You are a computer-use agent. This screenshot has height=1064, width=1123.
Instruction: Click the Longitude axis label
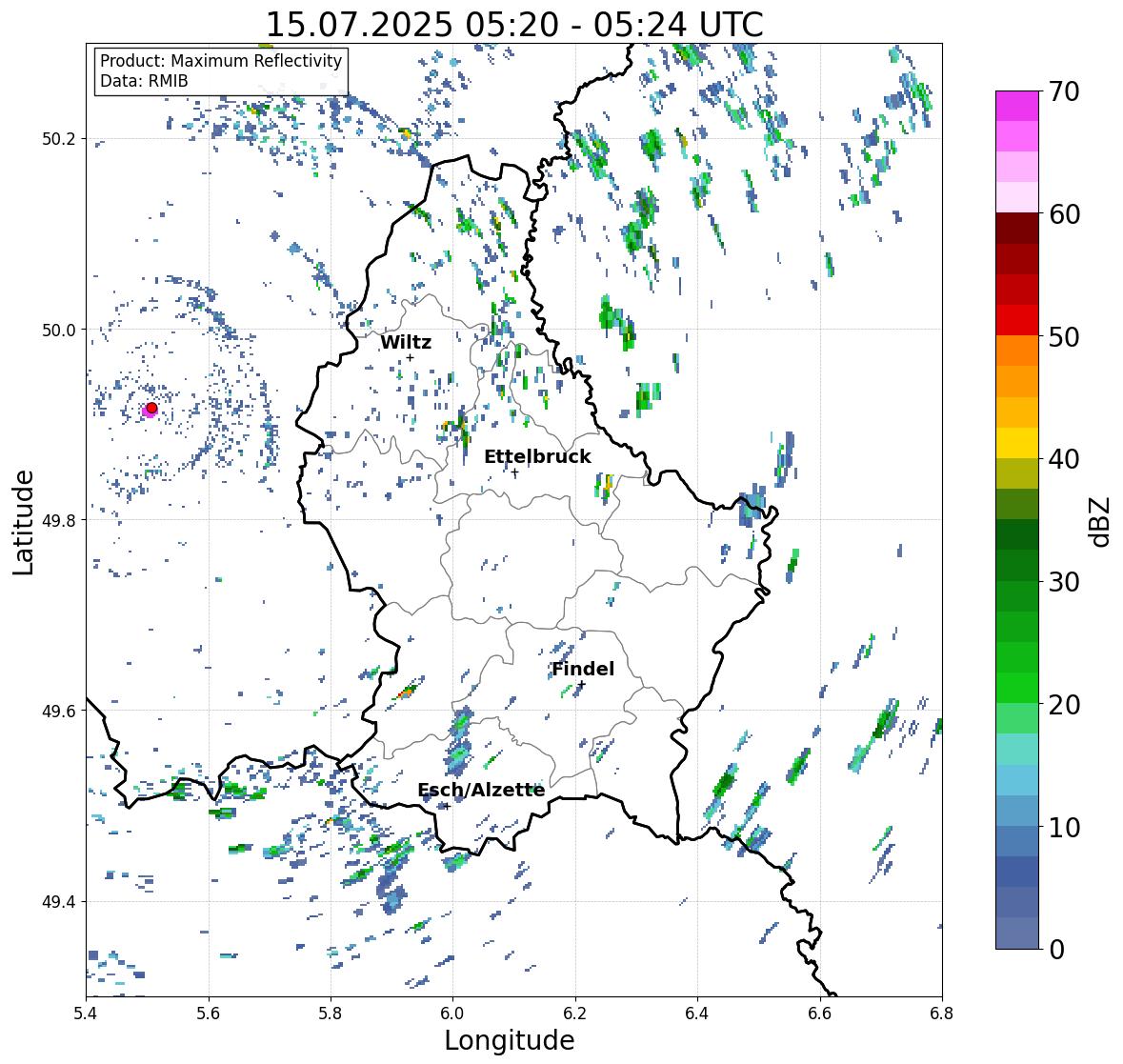(x=510, y=1040)
